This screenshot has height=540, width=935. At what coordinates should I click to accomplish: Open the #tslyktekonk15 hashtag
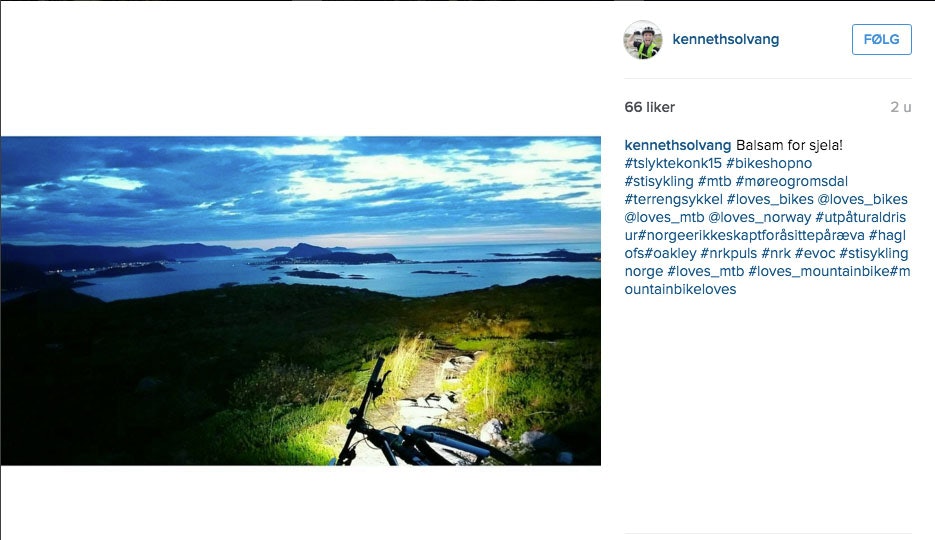672,163
